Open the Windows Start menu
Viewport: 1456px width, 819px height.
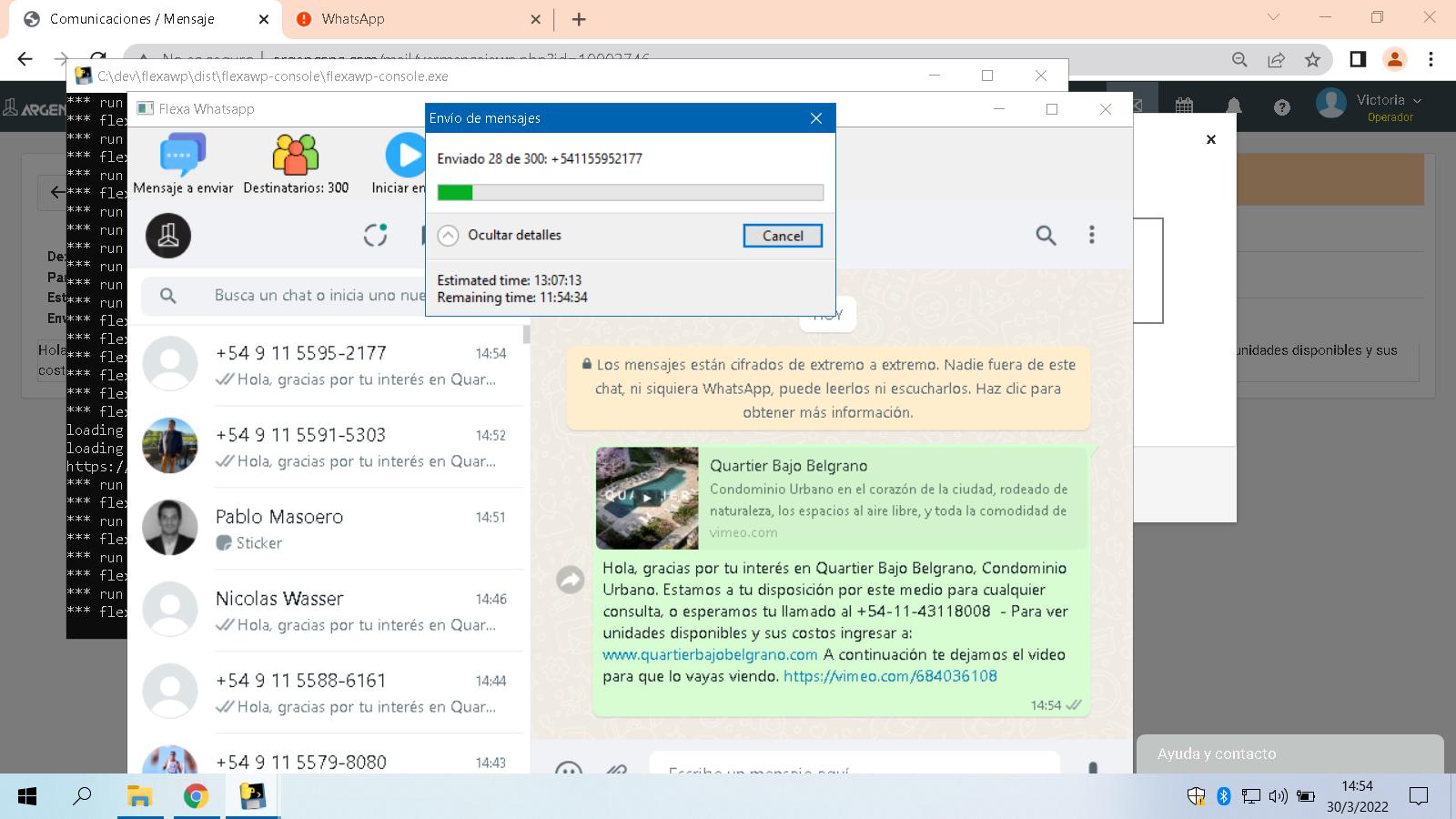coord(27,797)
